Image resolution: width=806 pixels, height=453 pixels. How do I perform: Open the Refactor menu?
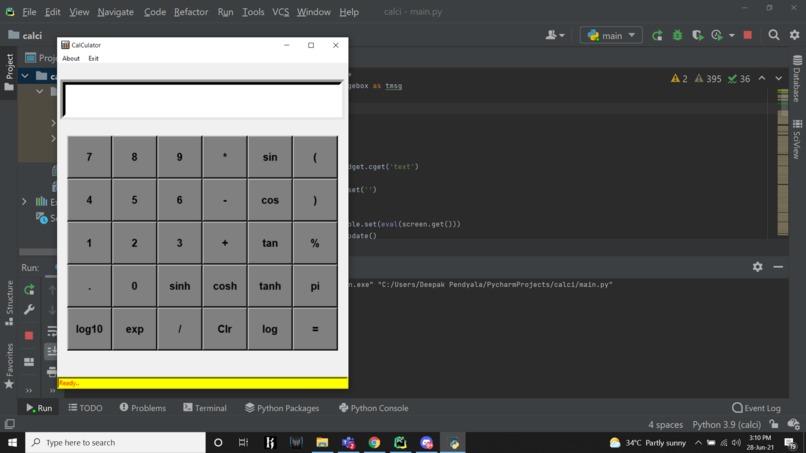191,12
